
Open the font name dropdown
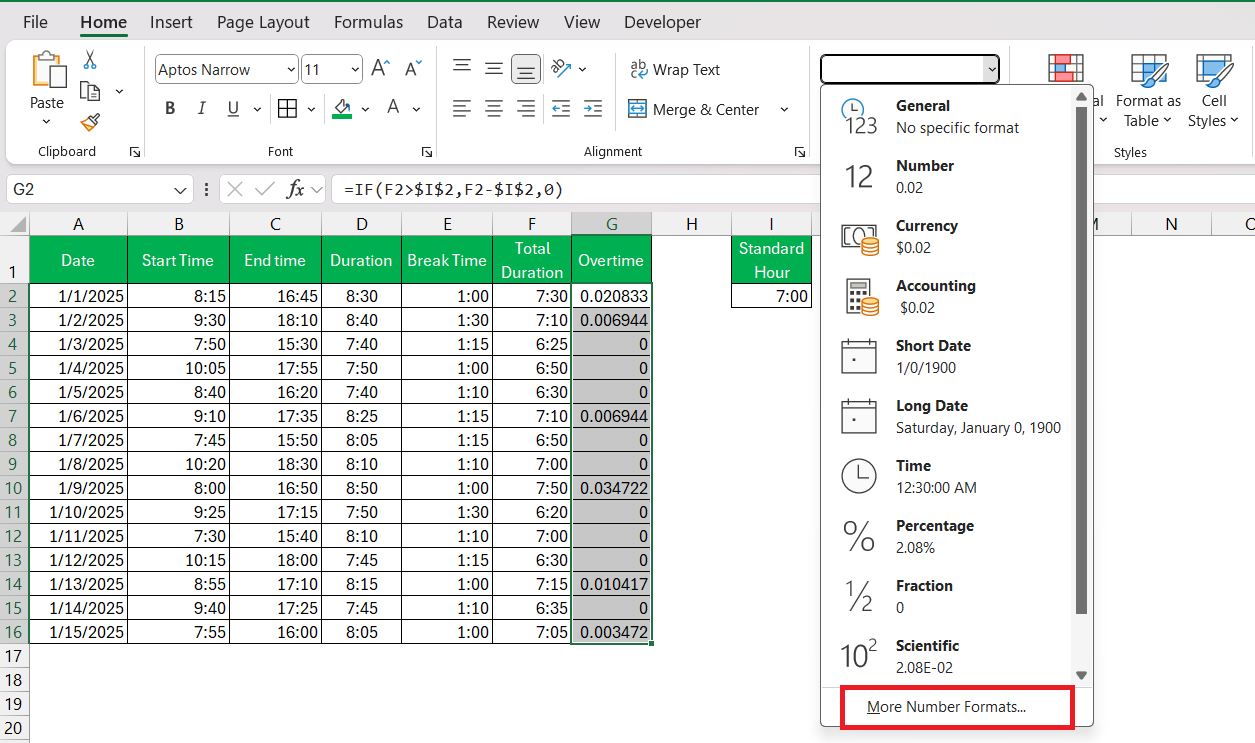click(291, 70)
